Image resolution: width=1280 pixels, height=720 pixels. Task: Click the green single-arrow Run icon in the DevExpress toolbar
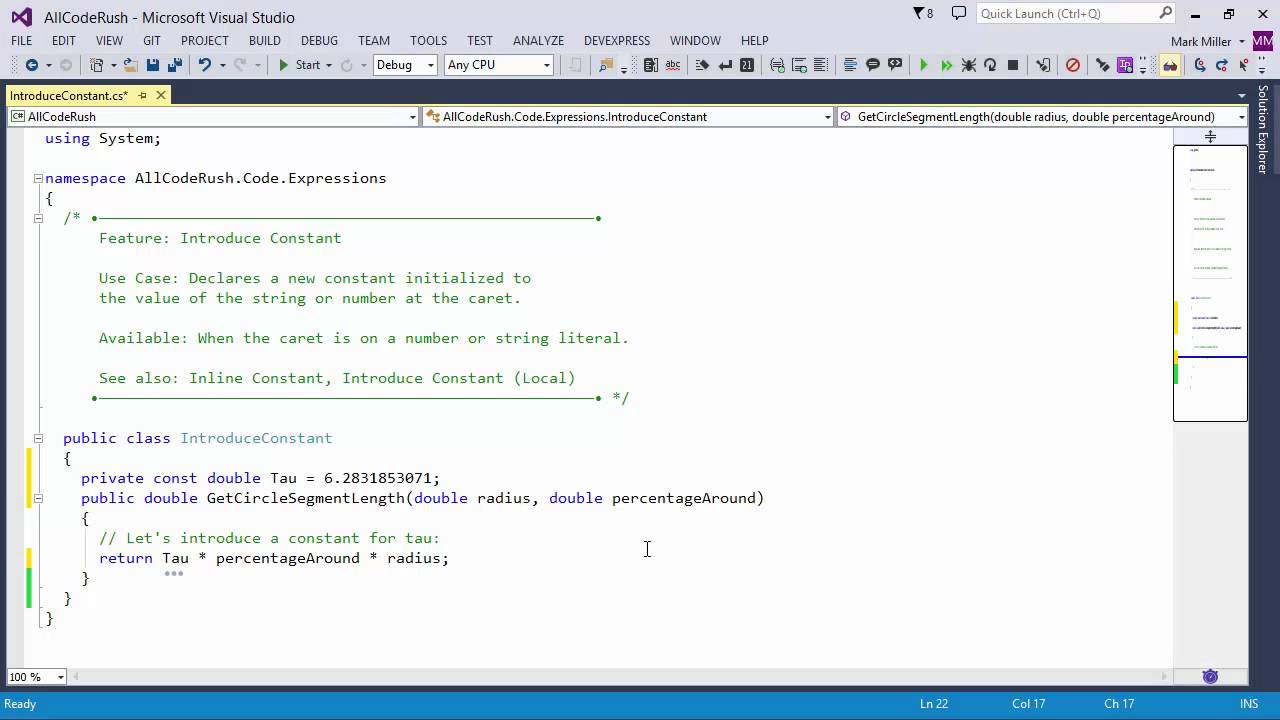(x=923, y=65)
